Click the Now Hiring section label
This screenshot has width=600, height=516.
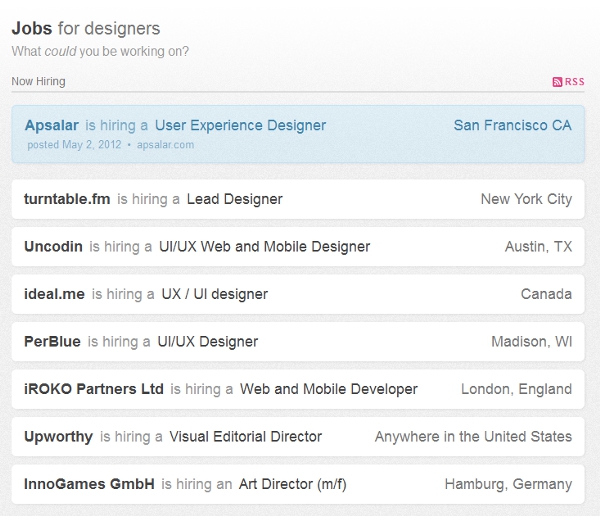pyautogui.click(x=38, y=81)
